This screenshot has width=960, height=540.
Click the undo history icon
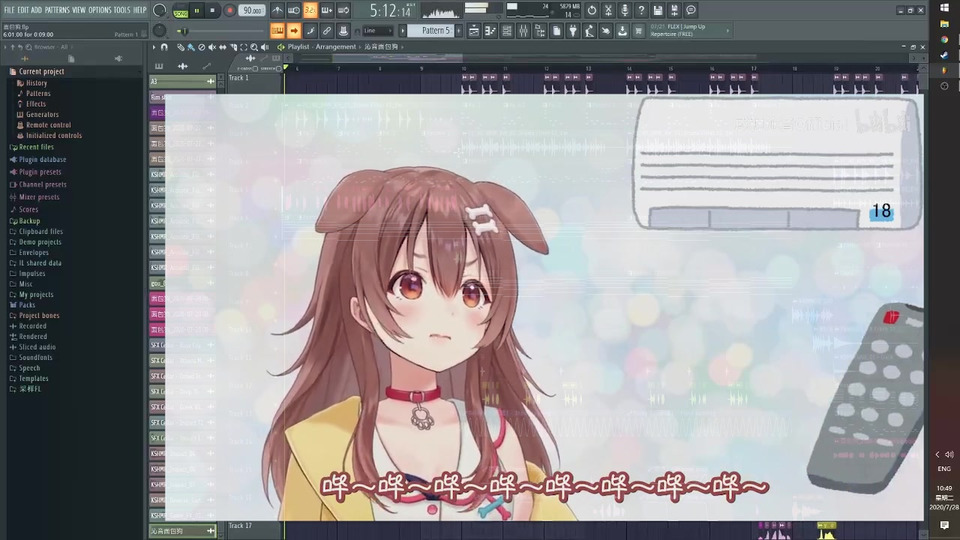coord(592,10)
